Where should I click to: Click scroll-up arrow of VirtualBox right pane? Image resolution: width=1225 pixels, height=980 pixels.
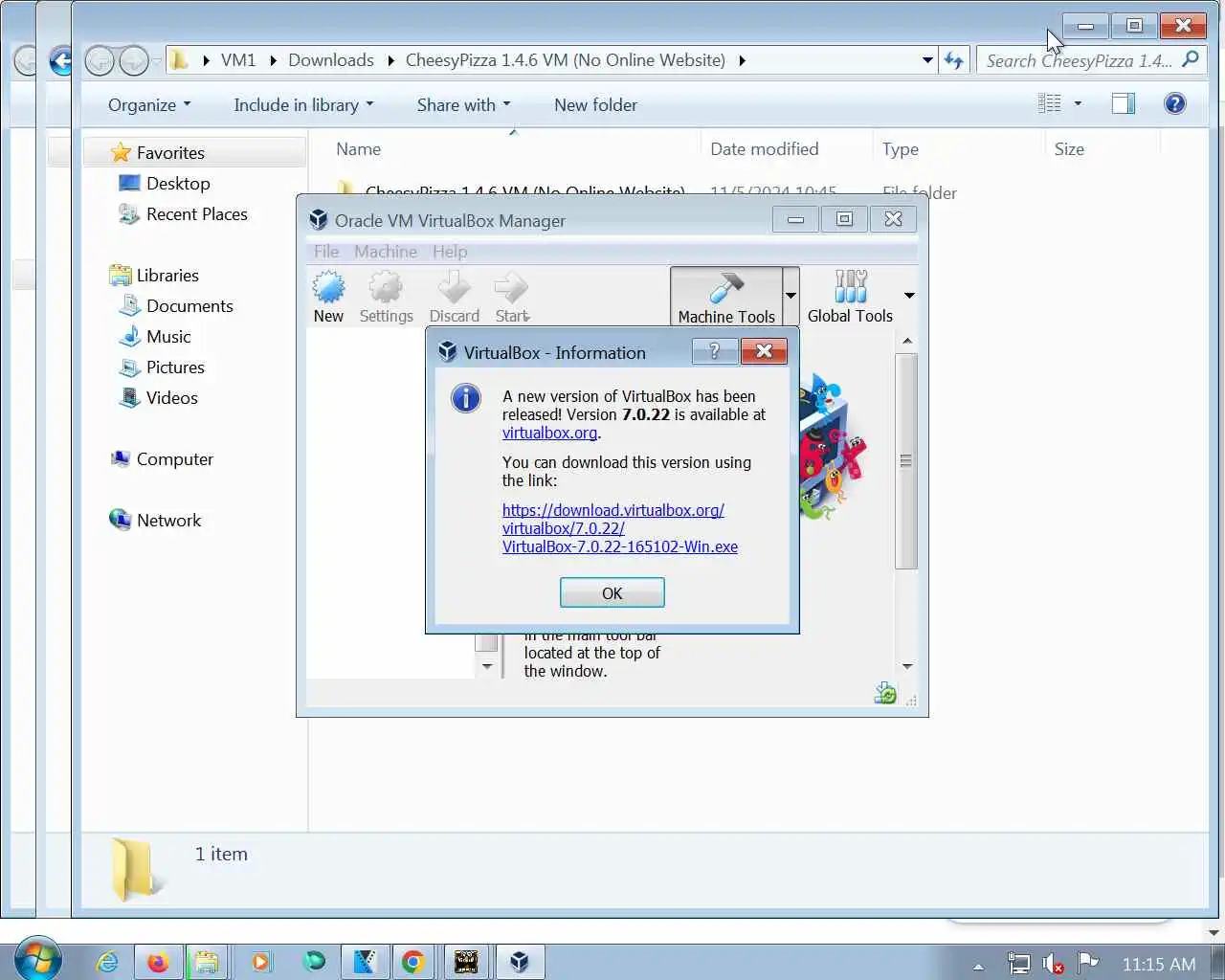coord(907,341)
